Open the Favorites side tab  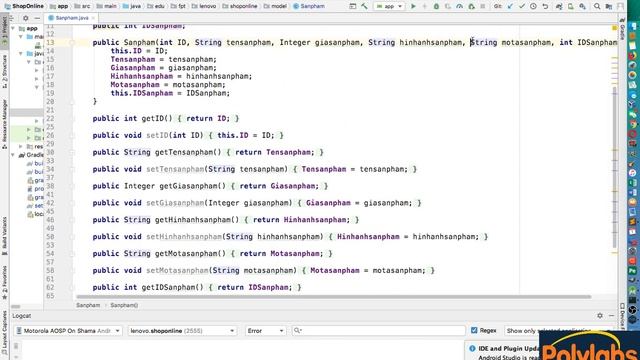(4, 282)
